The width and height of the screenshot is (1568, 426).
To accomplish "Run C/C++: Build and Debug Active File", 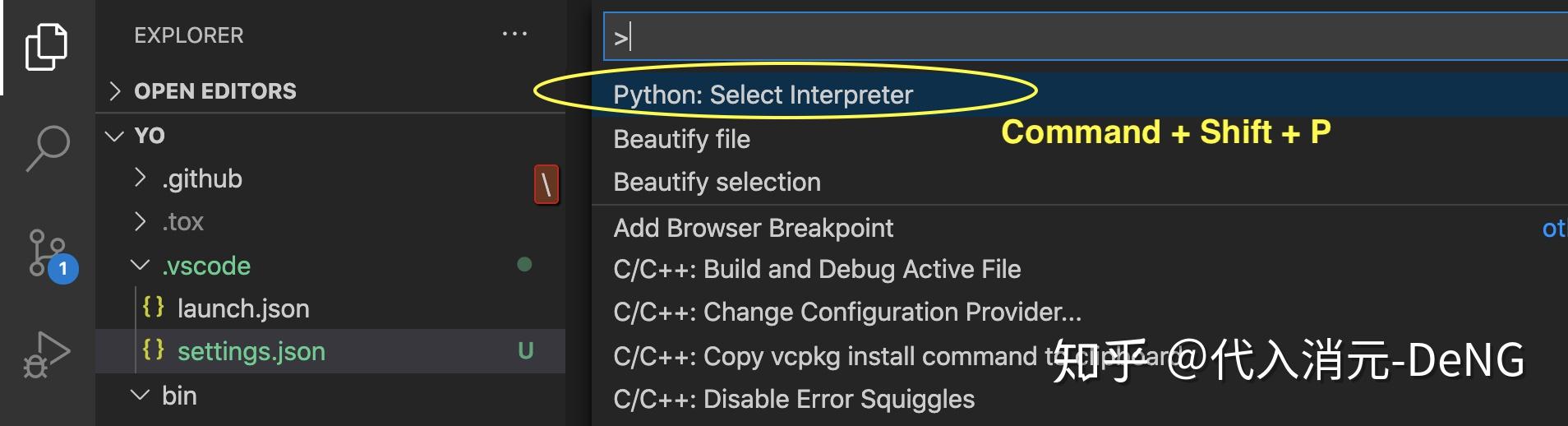I will tap(1080, 269).
